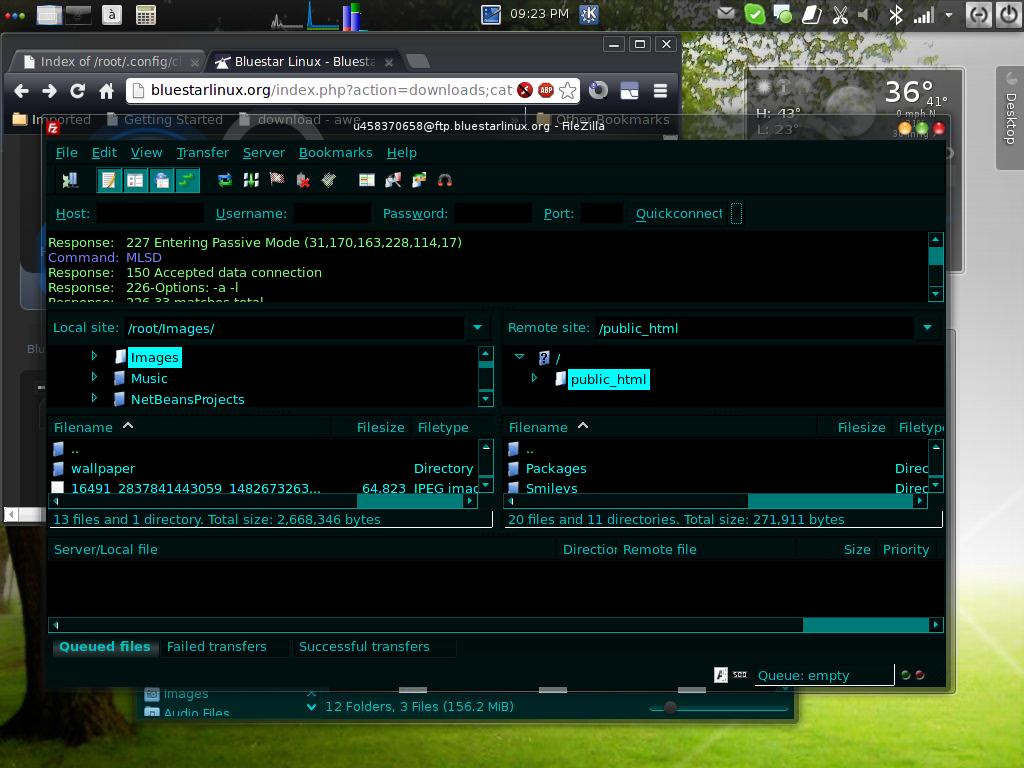Open the directory listing filters icon

click(367, 180)
